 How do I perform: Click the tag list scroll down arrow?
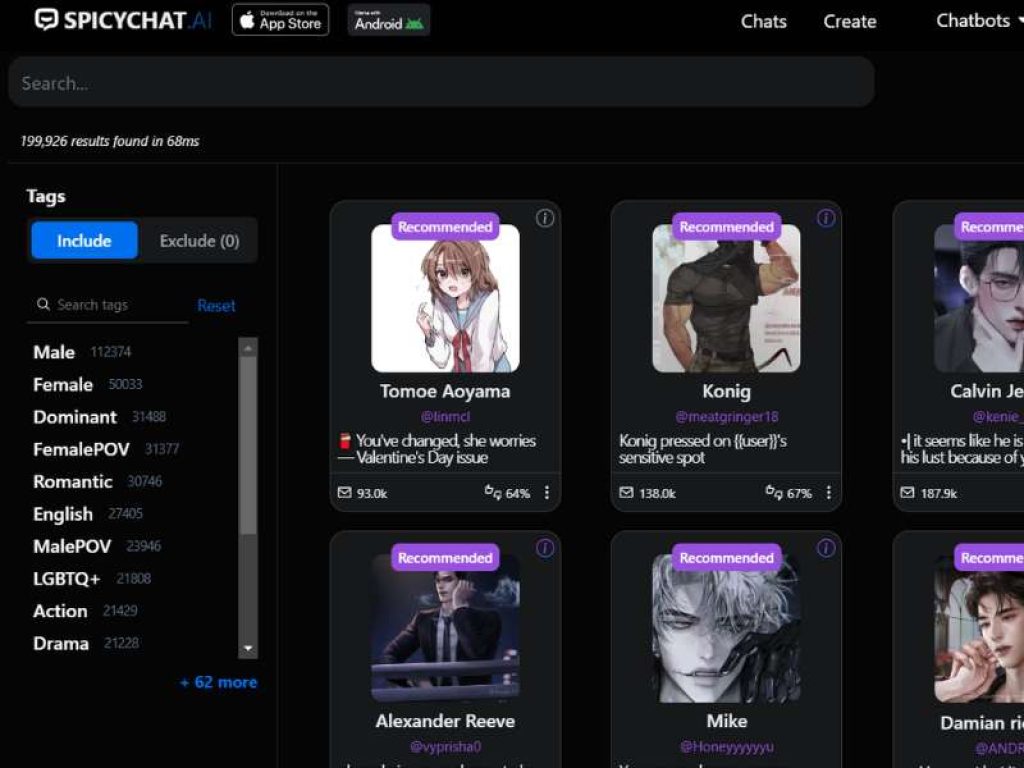tap(248, 649)
